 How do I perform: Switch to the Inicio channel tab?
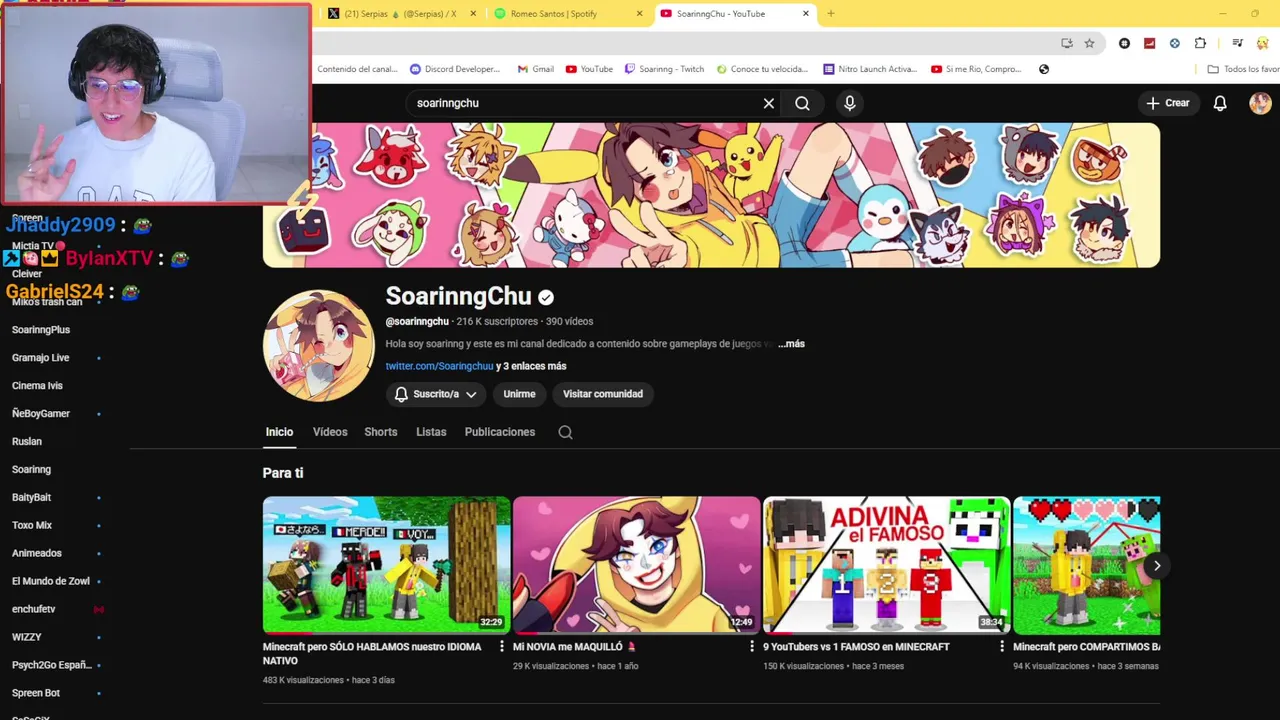click(279, 432)
